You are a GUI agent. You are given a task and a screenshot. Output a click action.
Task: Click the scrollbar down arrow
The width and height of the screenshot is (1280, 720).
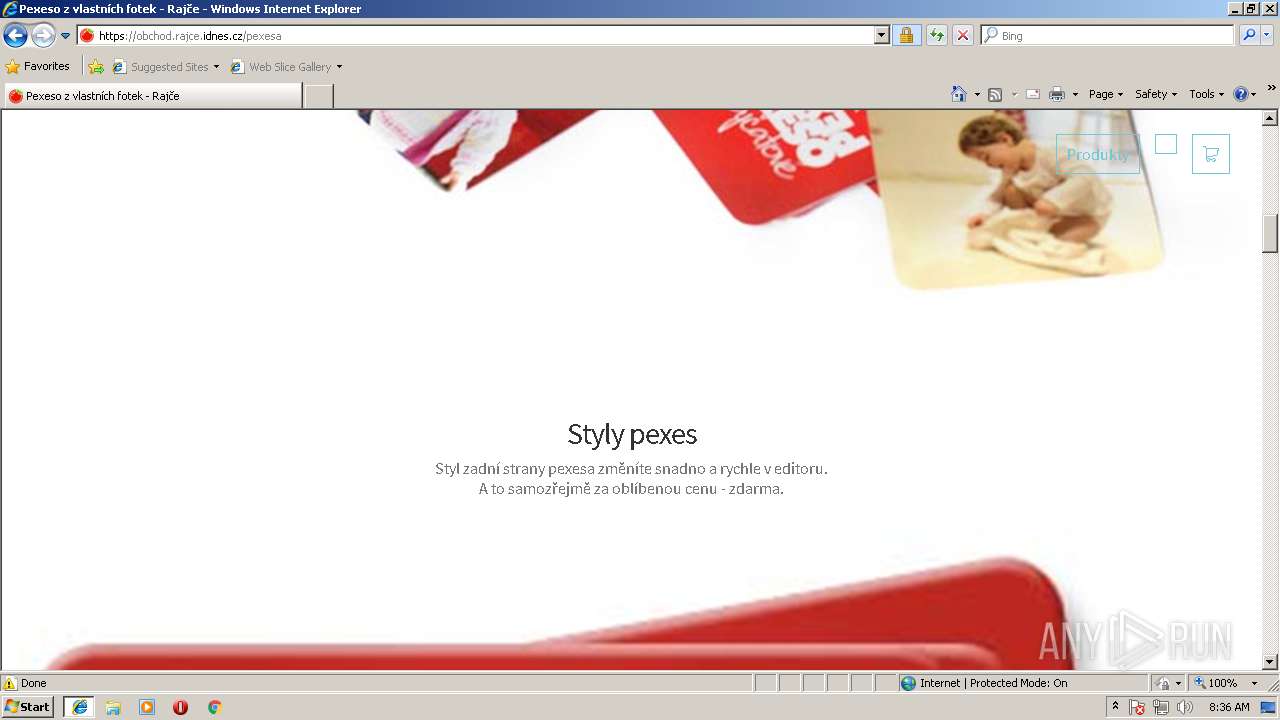(1270, 662)
